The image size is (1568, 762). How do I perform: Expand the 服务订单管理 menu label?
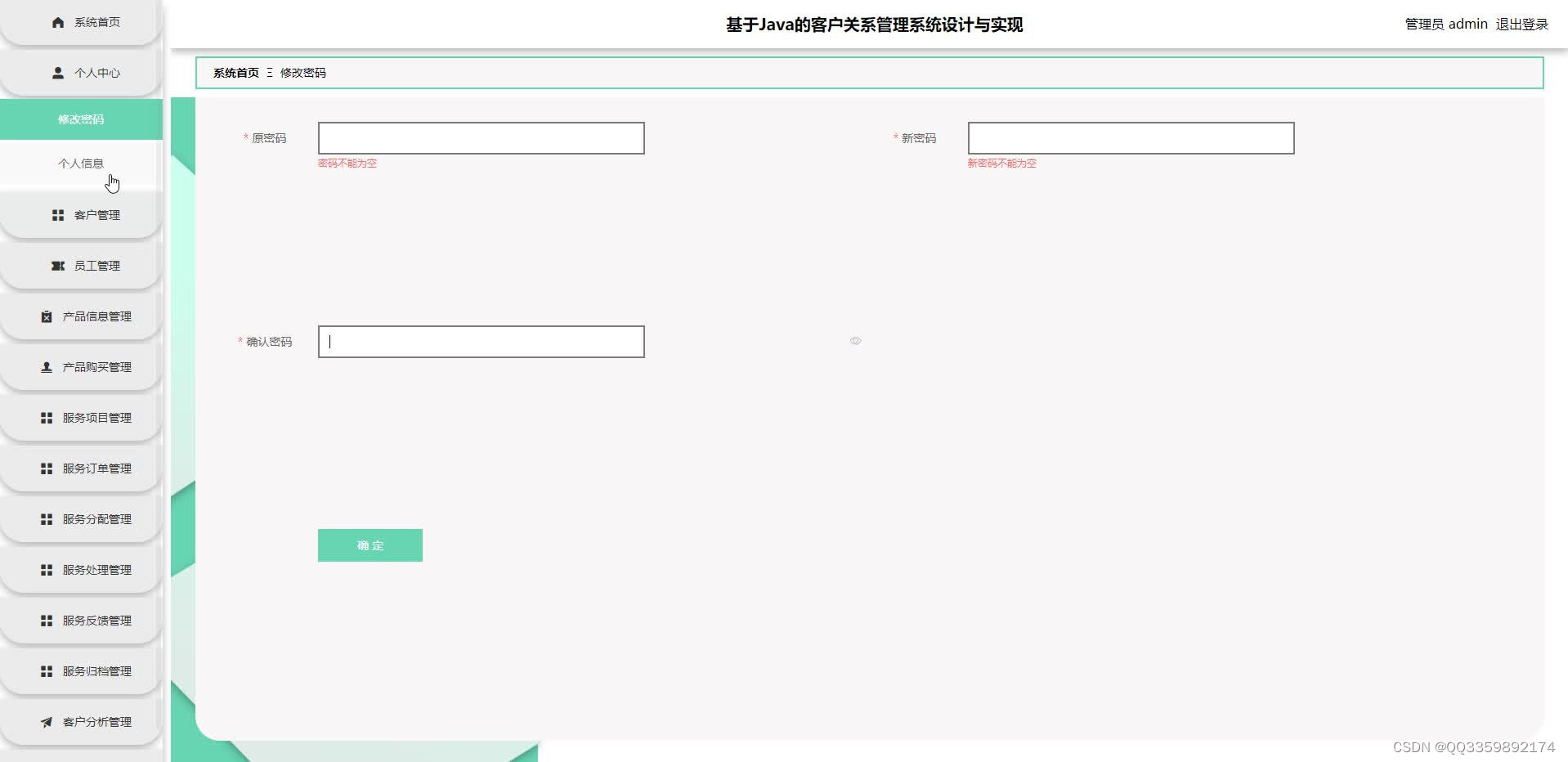[97, 468]
